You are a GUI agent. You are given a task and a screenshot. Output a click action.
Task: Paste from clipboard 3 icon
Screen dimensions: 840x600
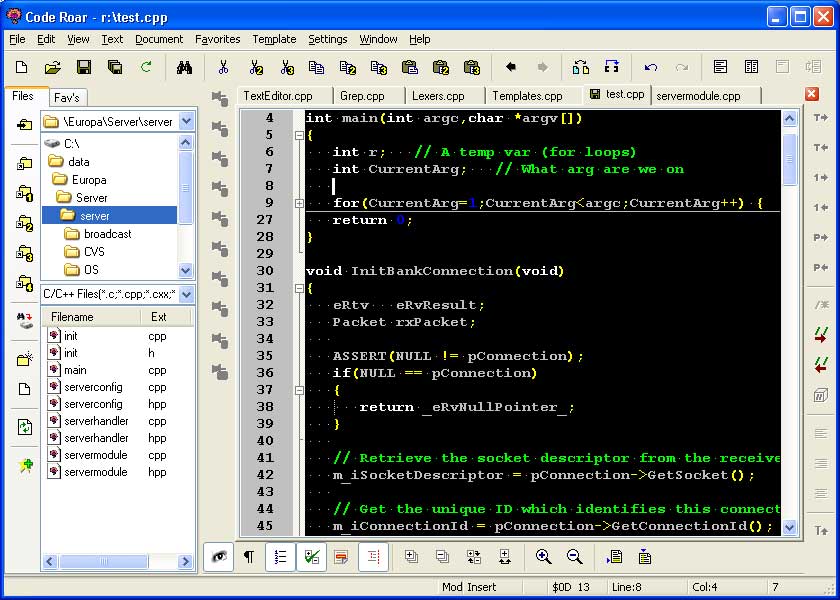(x=471, y=68)
